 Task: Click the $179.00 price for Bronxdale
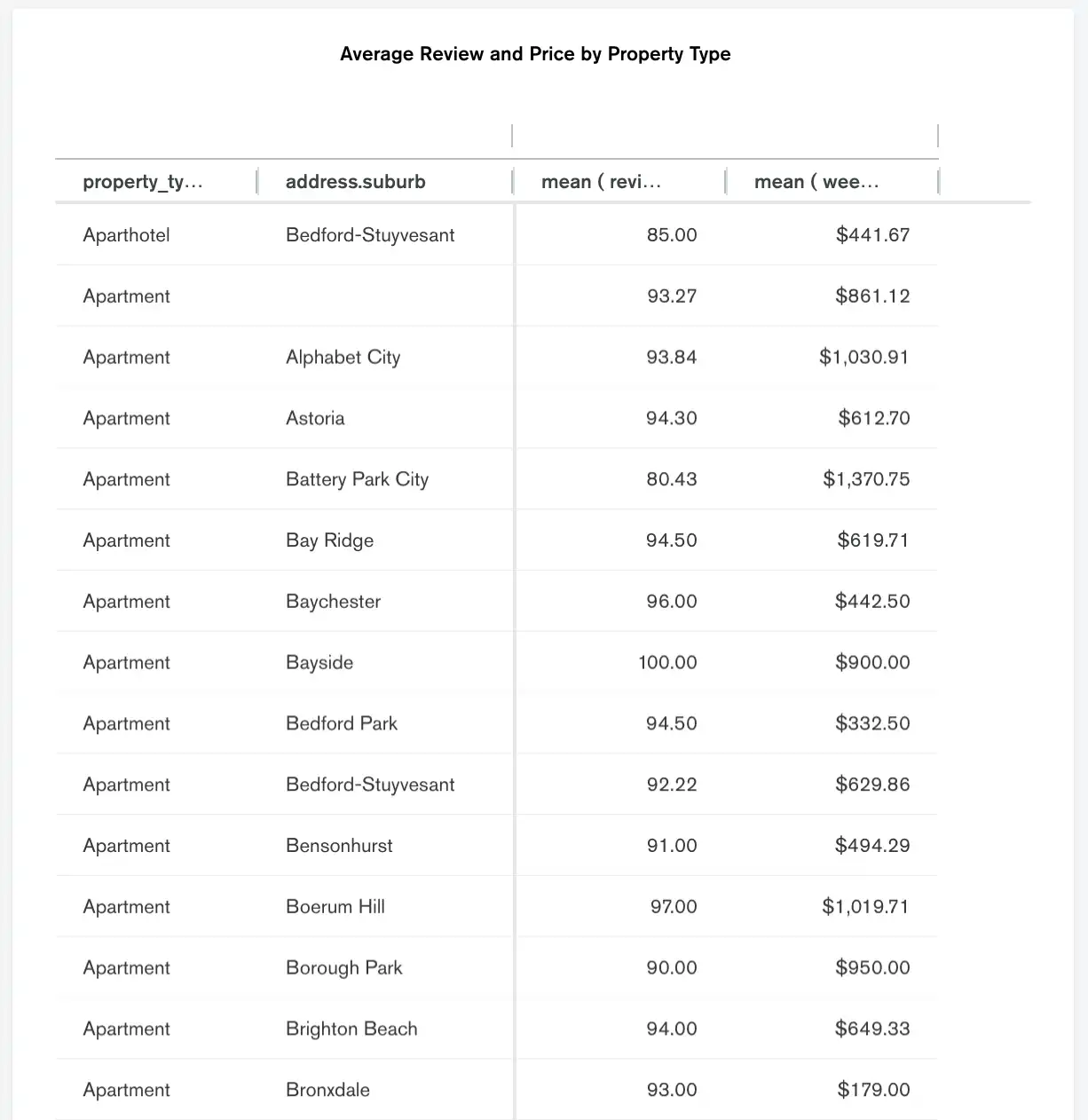(x=873, y=1090)
